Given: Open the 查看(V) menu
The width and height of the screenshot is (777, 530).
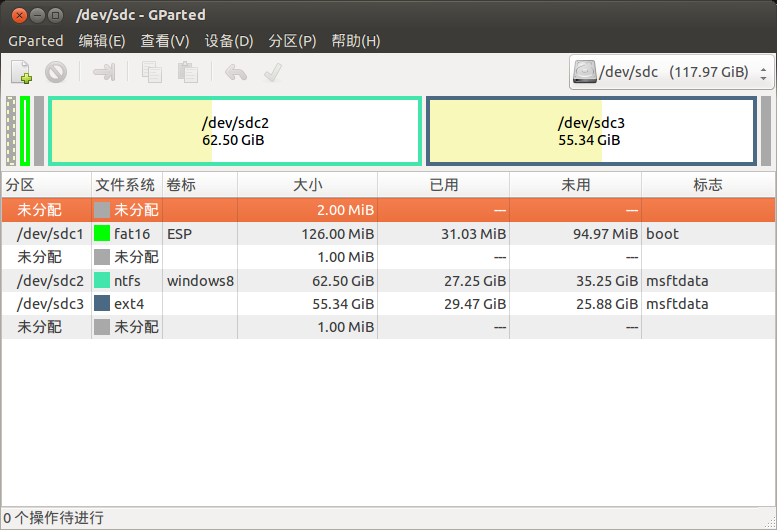Looking at the screenshot, I should tap(165, 41).
